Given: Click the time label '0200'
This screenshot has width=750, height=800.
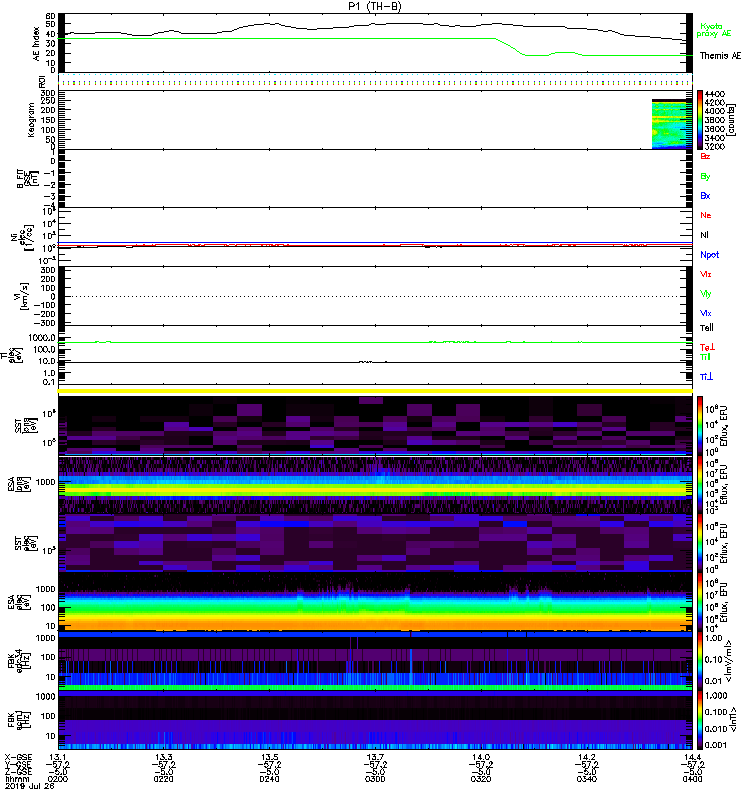Looking at the screenshot, I should click(x=58, y=779).
